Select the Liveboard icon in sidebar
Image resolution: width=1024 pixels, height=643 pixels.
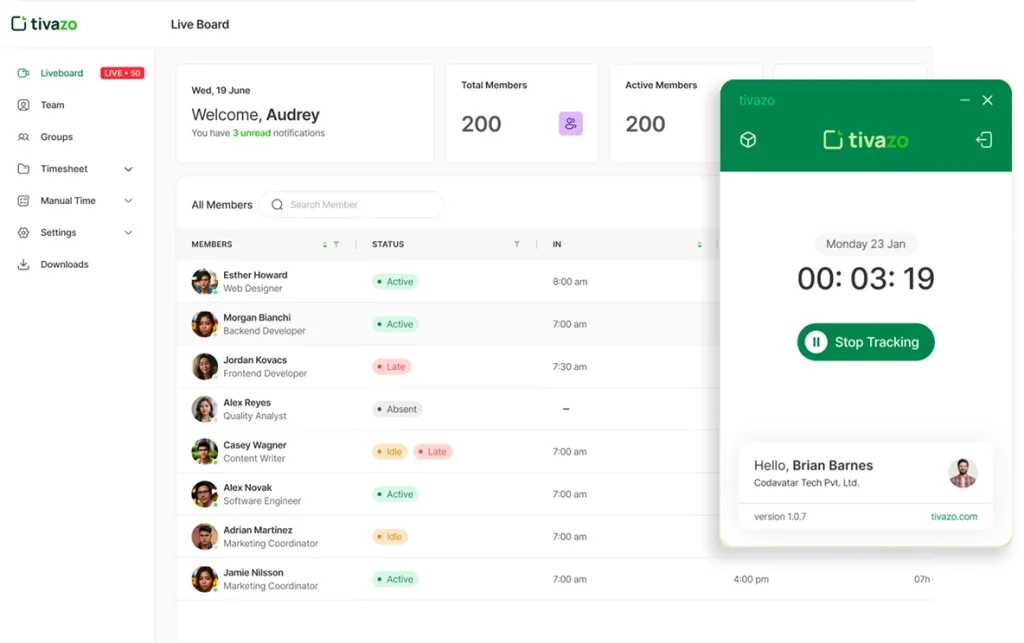tap(25, 73)
